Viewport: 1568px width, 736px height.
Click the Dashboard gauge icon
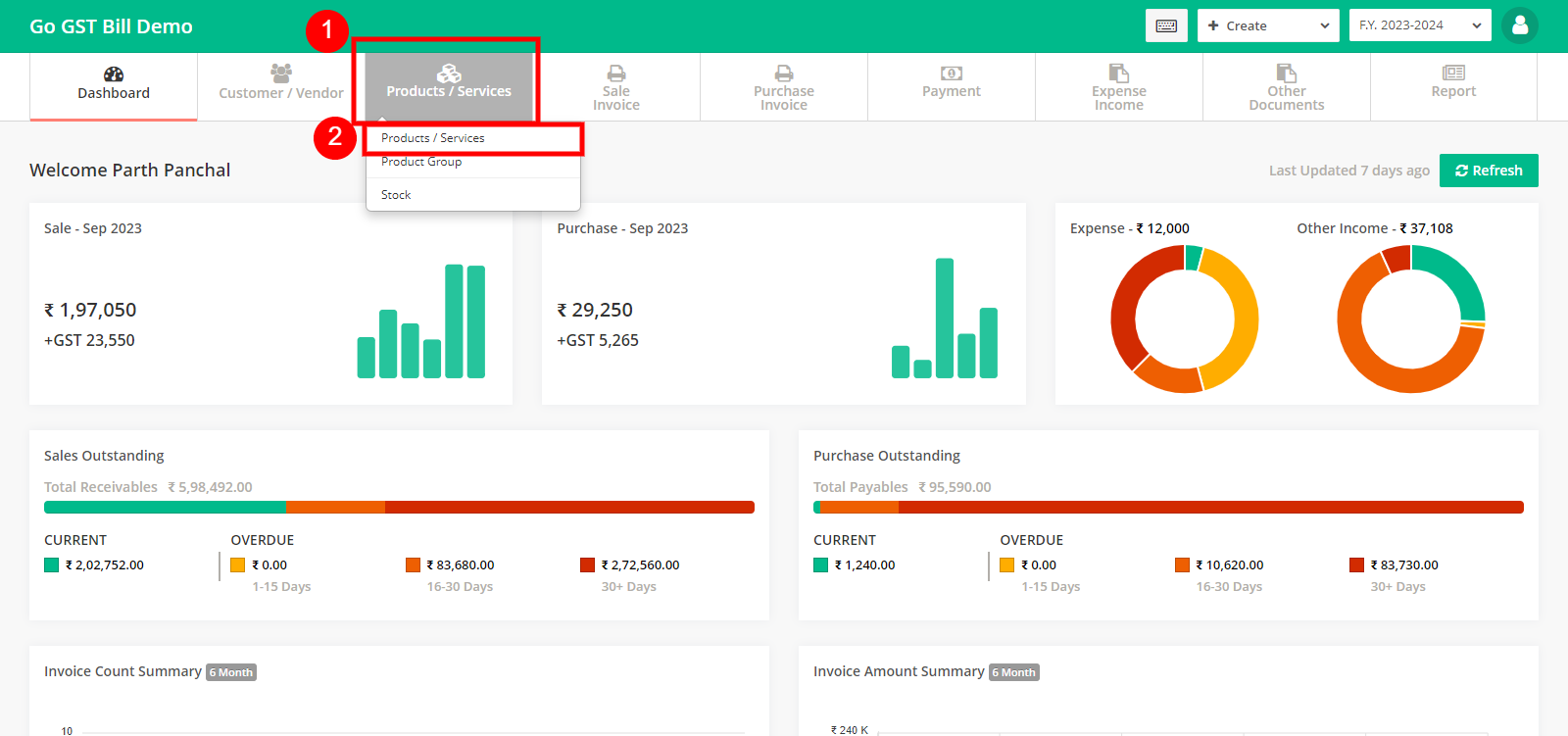(x=114, y=74)
